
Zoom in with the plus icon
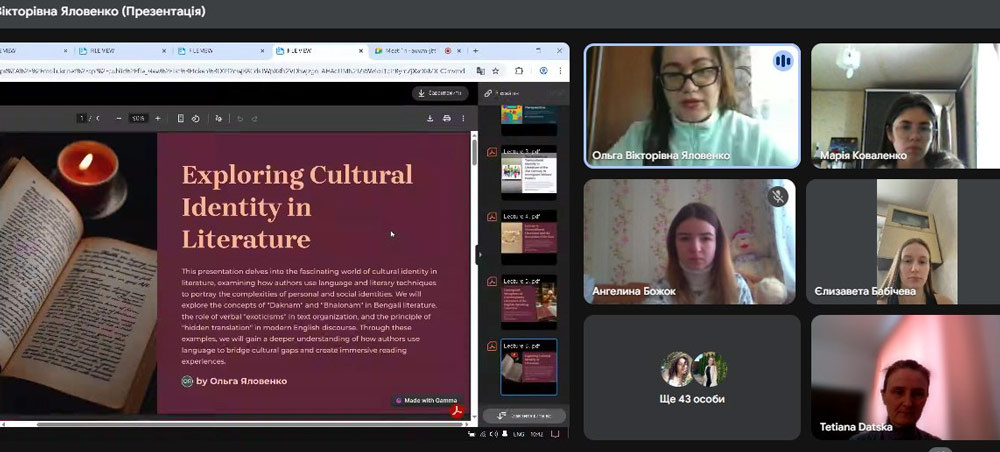point(156,118)
